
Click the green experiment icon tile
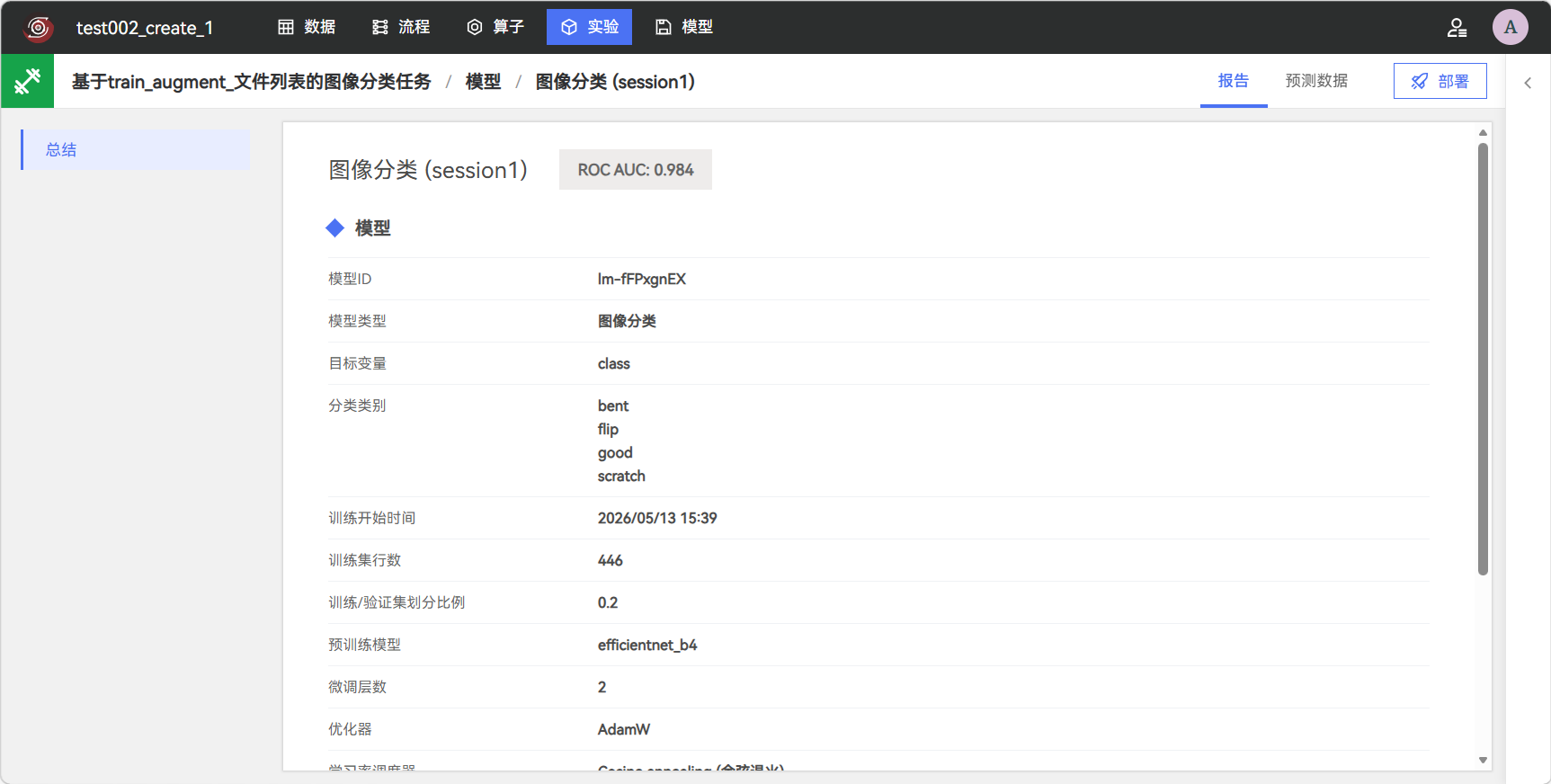27,81
